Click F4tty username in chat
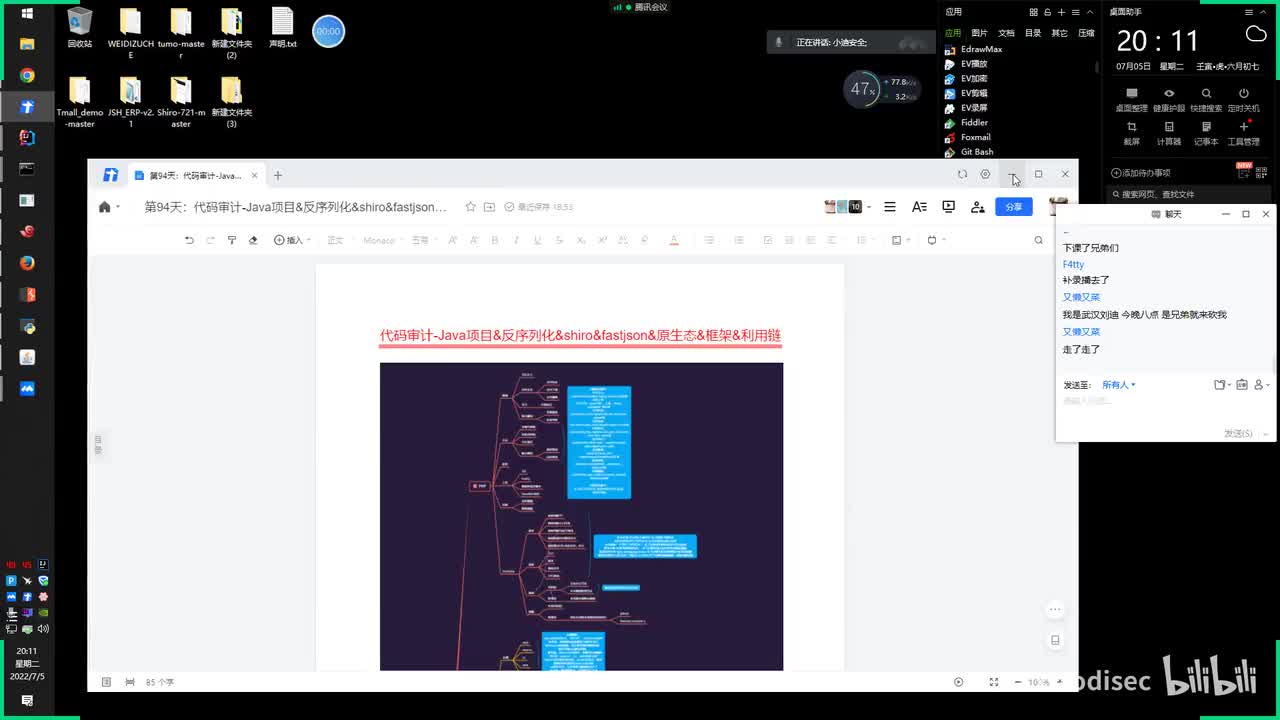The width and height of the screenshot is (1280, 720). point(1073,265)
